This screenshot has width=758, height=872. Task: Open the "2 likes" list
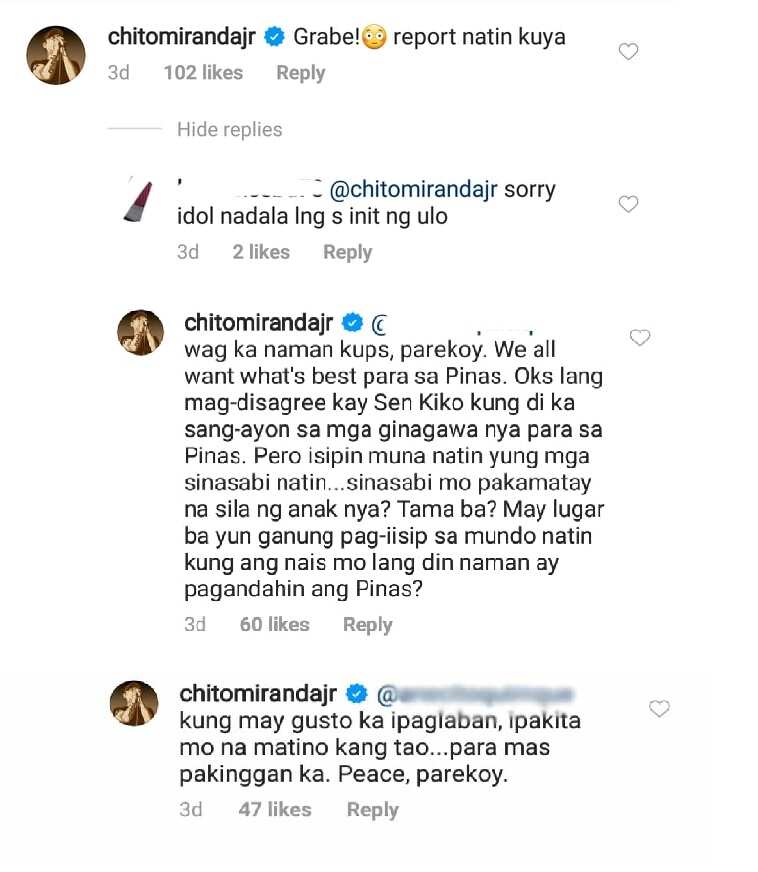261,252
